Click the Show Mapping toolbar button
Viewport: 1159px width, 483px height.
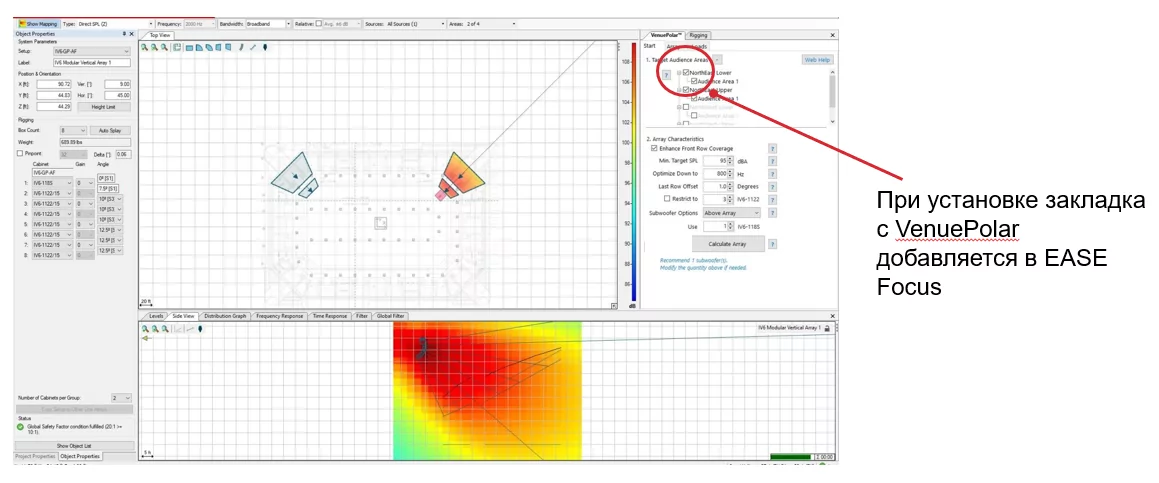37,22
